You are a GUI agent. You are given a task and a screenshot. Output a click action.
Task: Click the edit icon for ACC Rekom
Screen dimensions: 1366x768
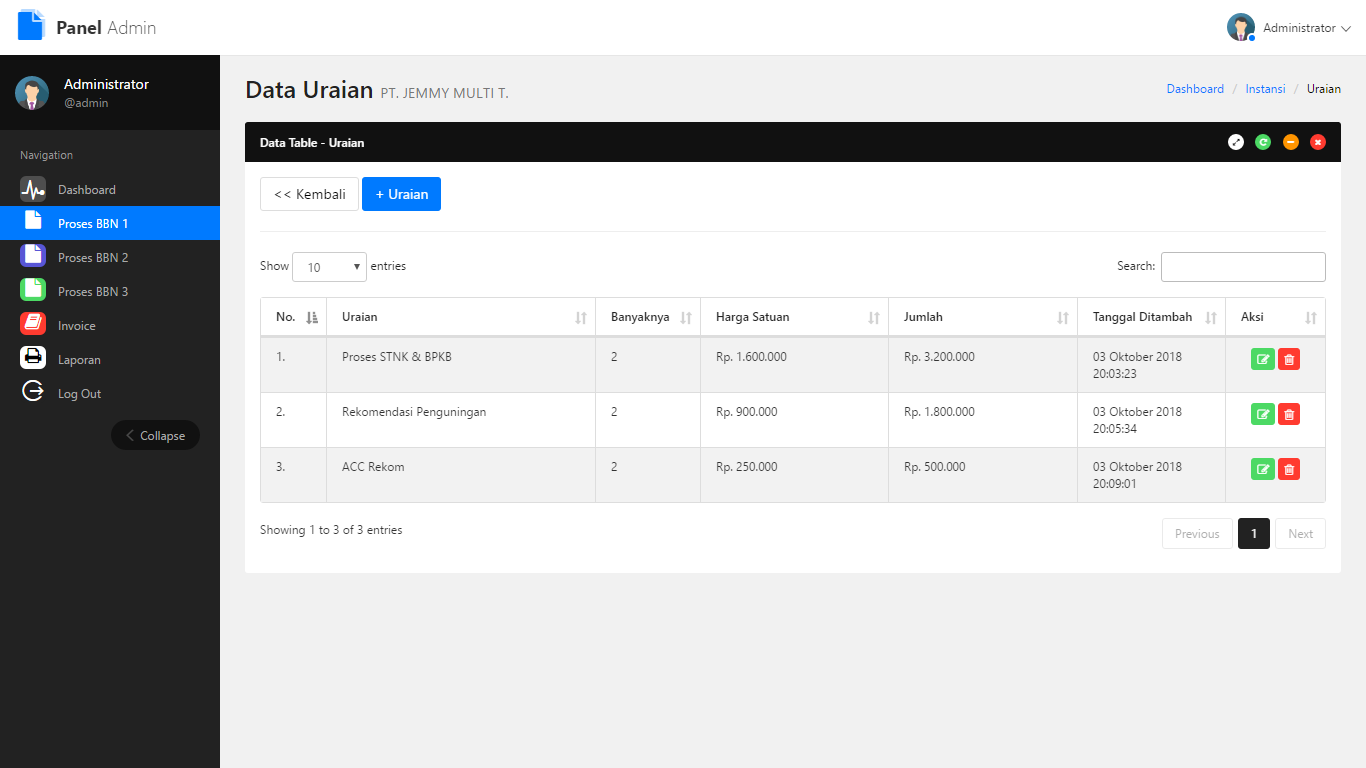tap(1262, 470)
